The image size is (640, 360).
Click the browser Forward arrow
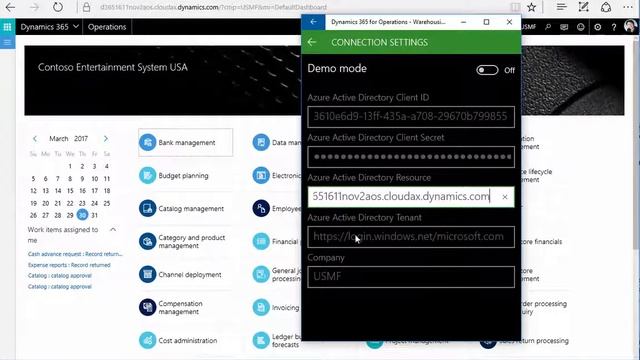pyautogui.click(x=34, y=7)
